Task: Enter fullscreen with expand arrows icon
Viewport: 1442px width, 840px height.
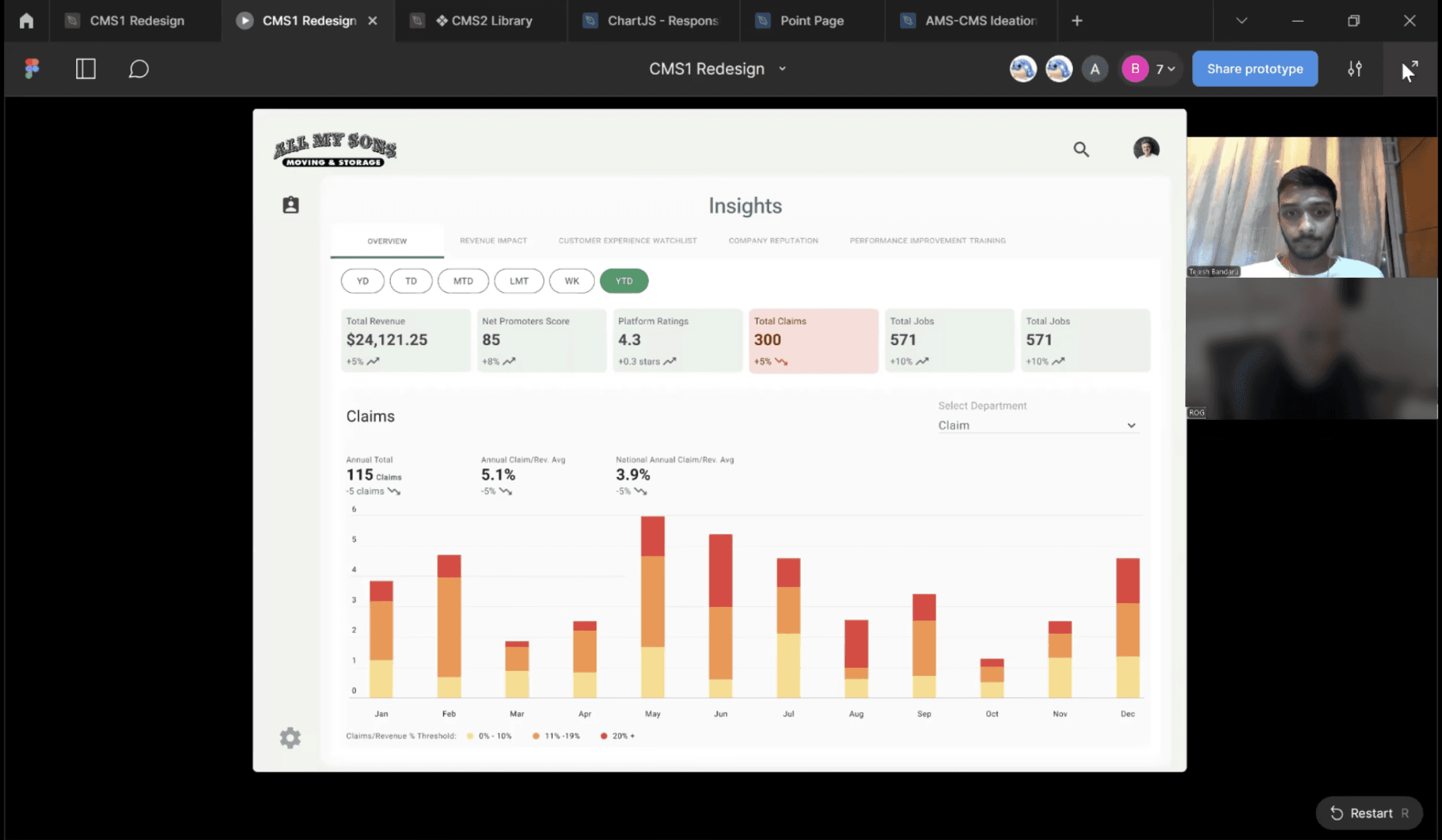Action: click(x=1409, y=69)
